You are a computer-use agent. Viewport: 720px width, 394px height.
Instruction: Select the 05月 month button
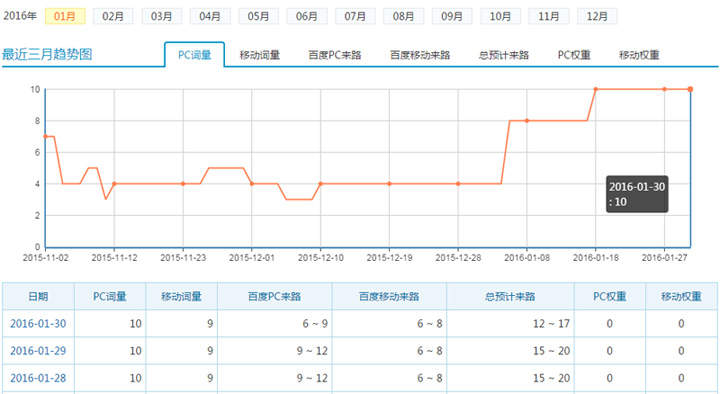[259, 17]
